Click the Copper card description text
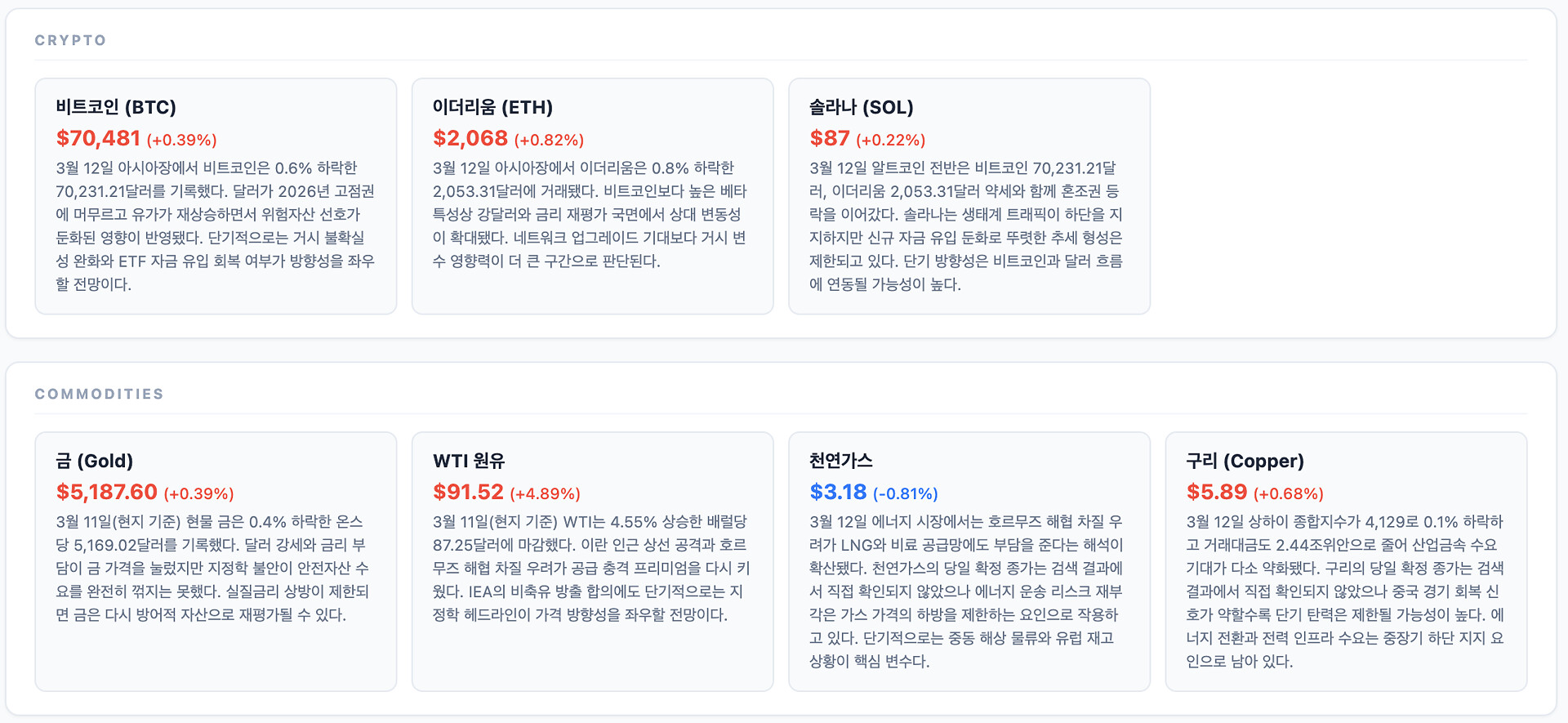Image resolution: width=1568 pixels, height=723 pixels. pyautogui.click(x=1345, y=591)
